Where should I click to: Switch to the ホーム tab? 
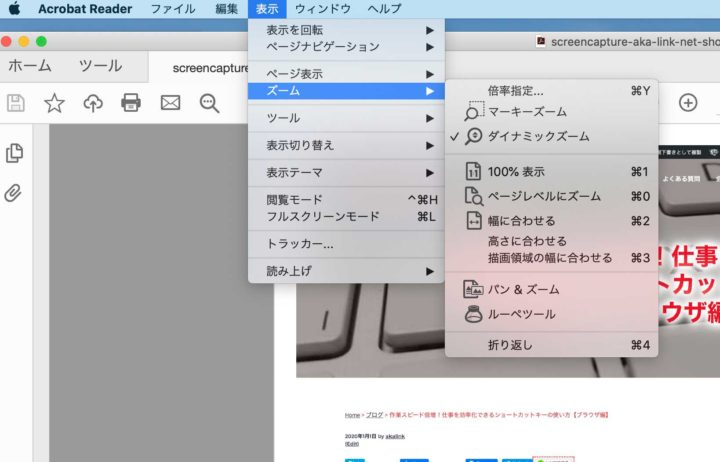click(x=30, y=66)
